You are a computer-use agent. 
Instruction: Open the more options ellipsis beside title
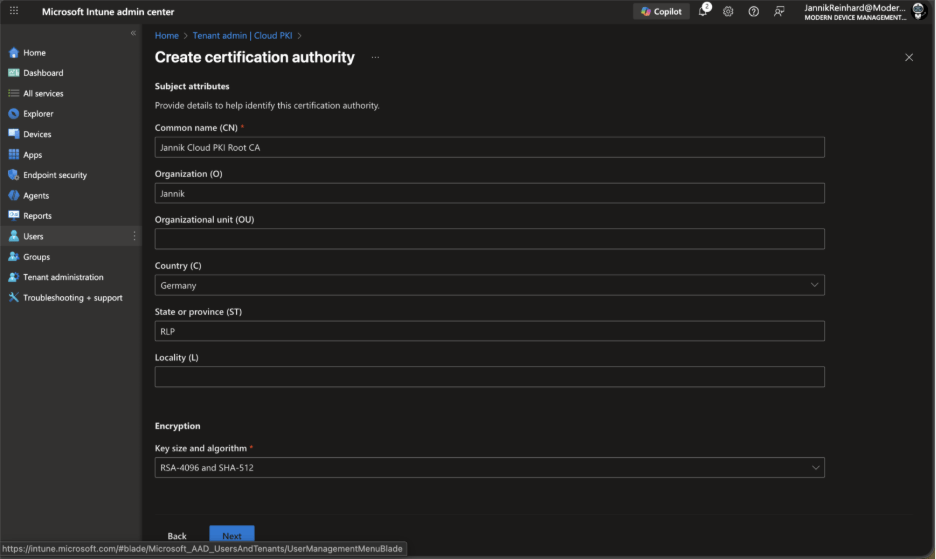pyautogui.click(x=375, y=58)
